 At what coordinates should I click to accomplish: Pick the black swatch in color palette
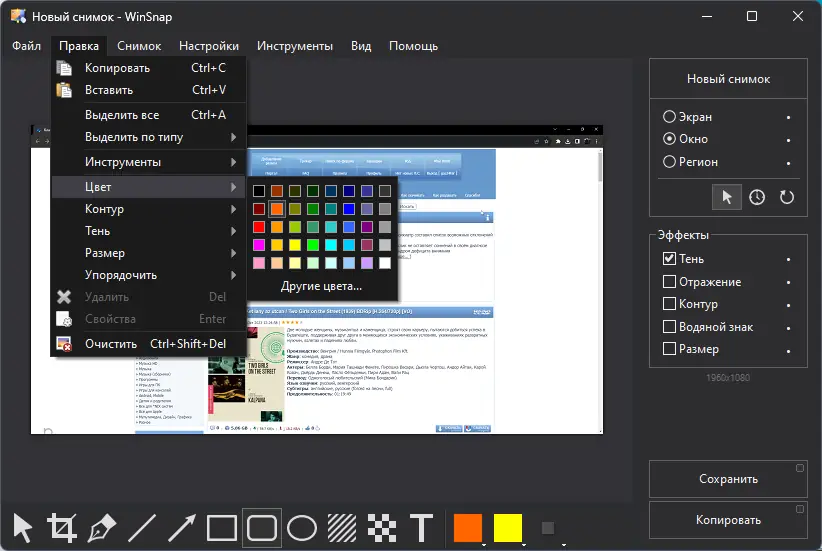pos(259,191)
